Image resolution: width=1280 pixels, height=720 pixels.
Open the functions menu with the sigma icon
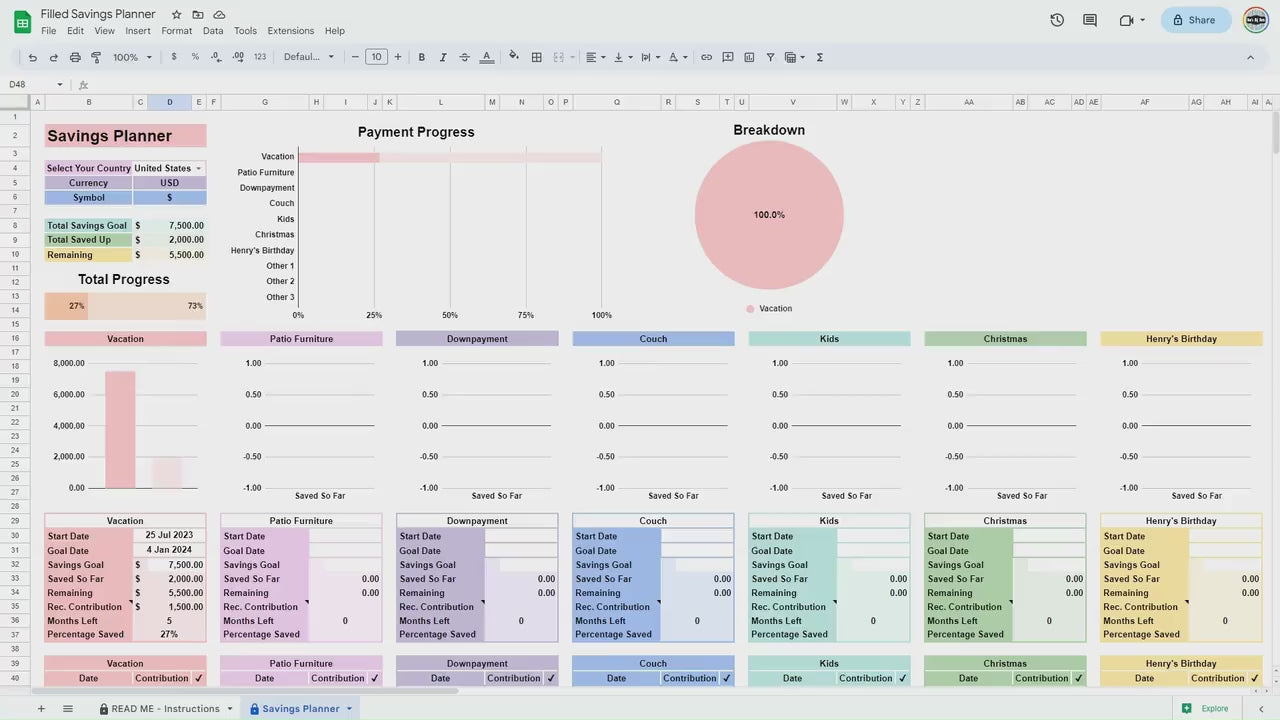click(x=819, y=57)
